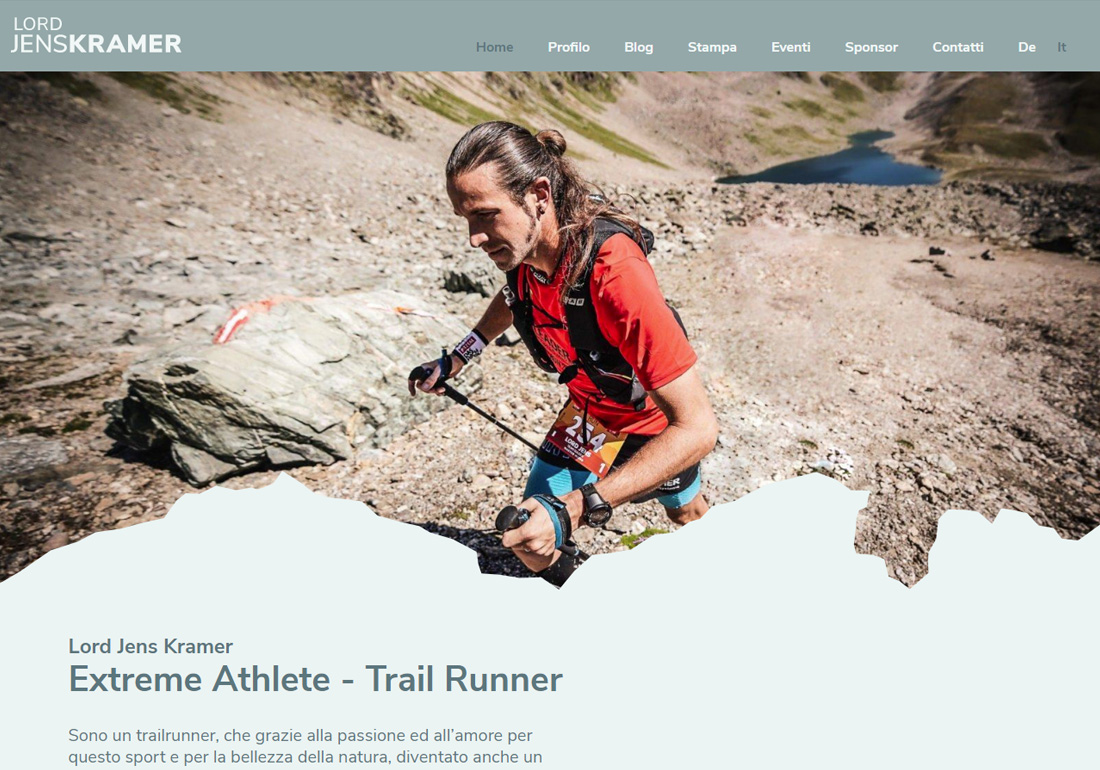Click the runner's black wristwatch
Screen dimensions: 1100x770
[595, 506]
